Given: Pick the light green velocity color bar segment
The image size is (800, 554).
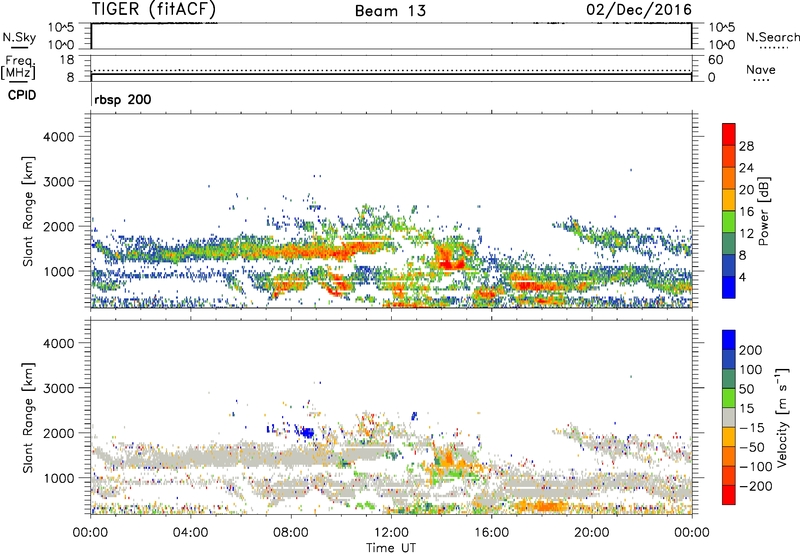Looking at the screenshot, I should (x=729, y=398).
